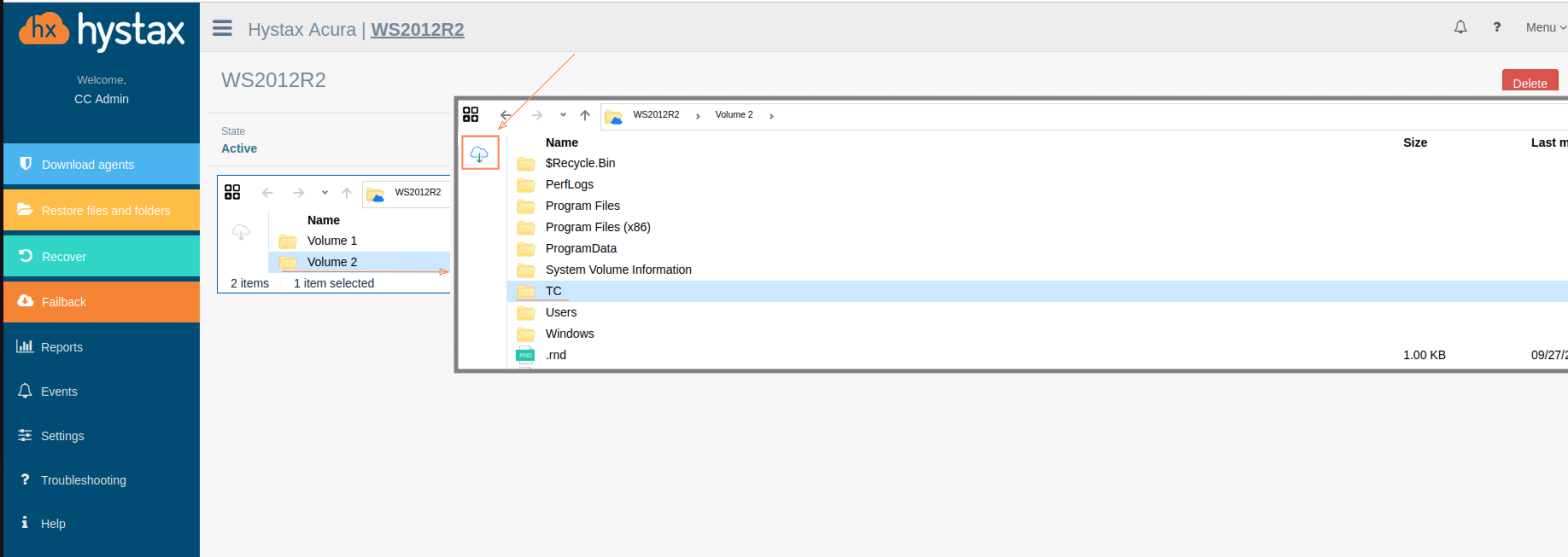Click the Active state text
Screen dimensions: 1568x557
[x=239, y=148]
